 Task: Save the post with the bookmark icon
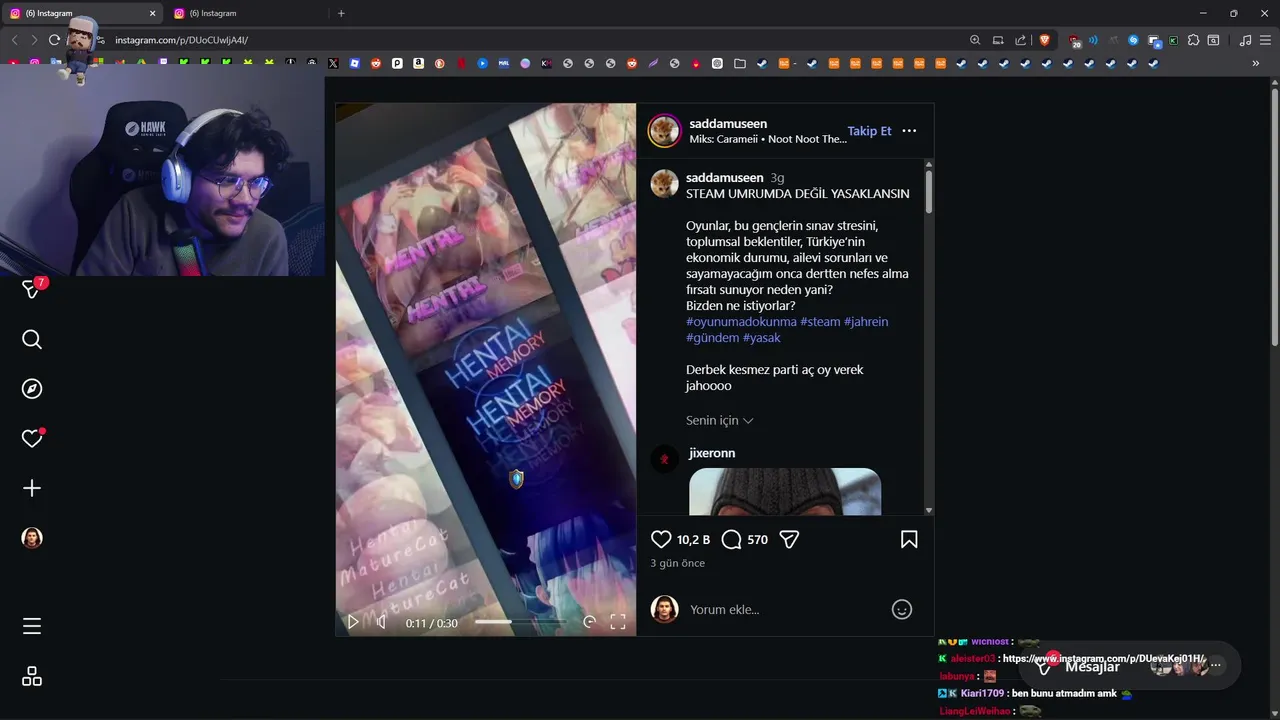point(909,539)
